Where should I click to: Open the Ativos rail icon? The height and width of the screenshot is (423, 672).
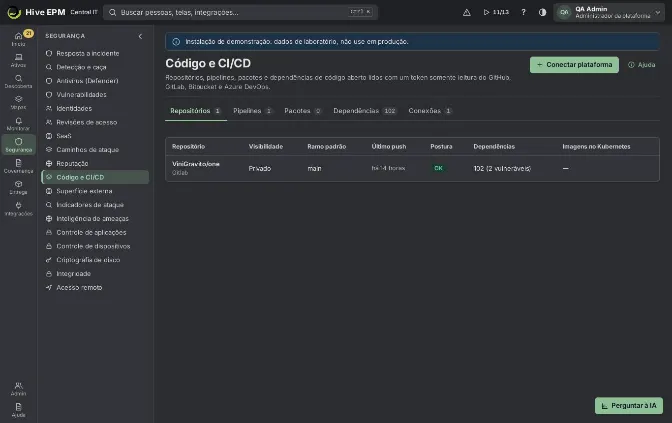click(18, 60)
